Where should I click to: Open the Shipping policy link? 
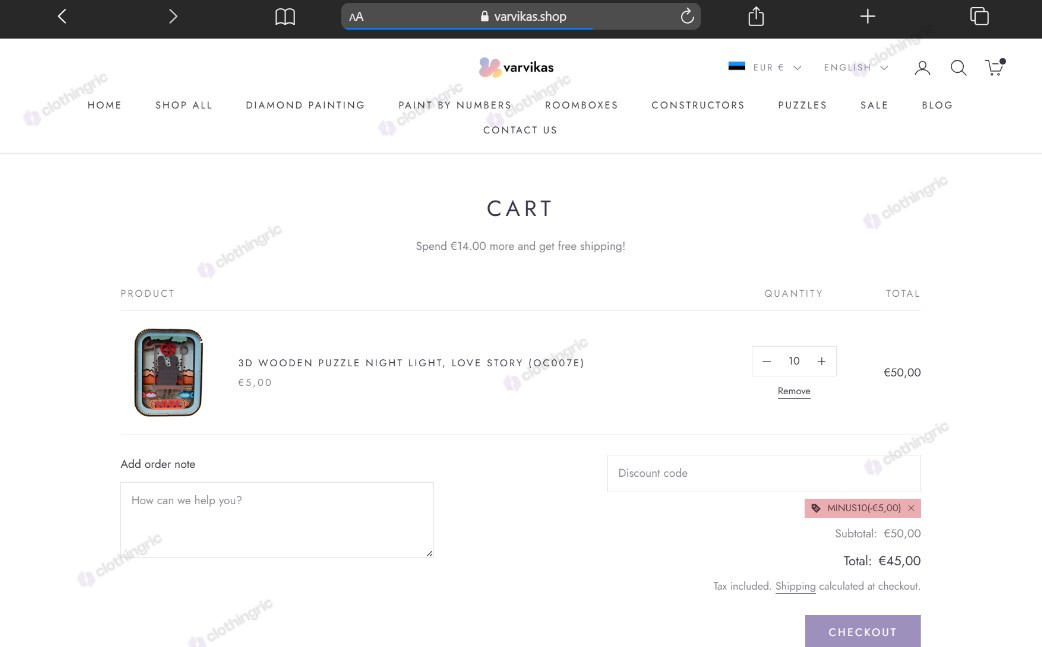(795, 586)
